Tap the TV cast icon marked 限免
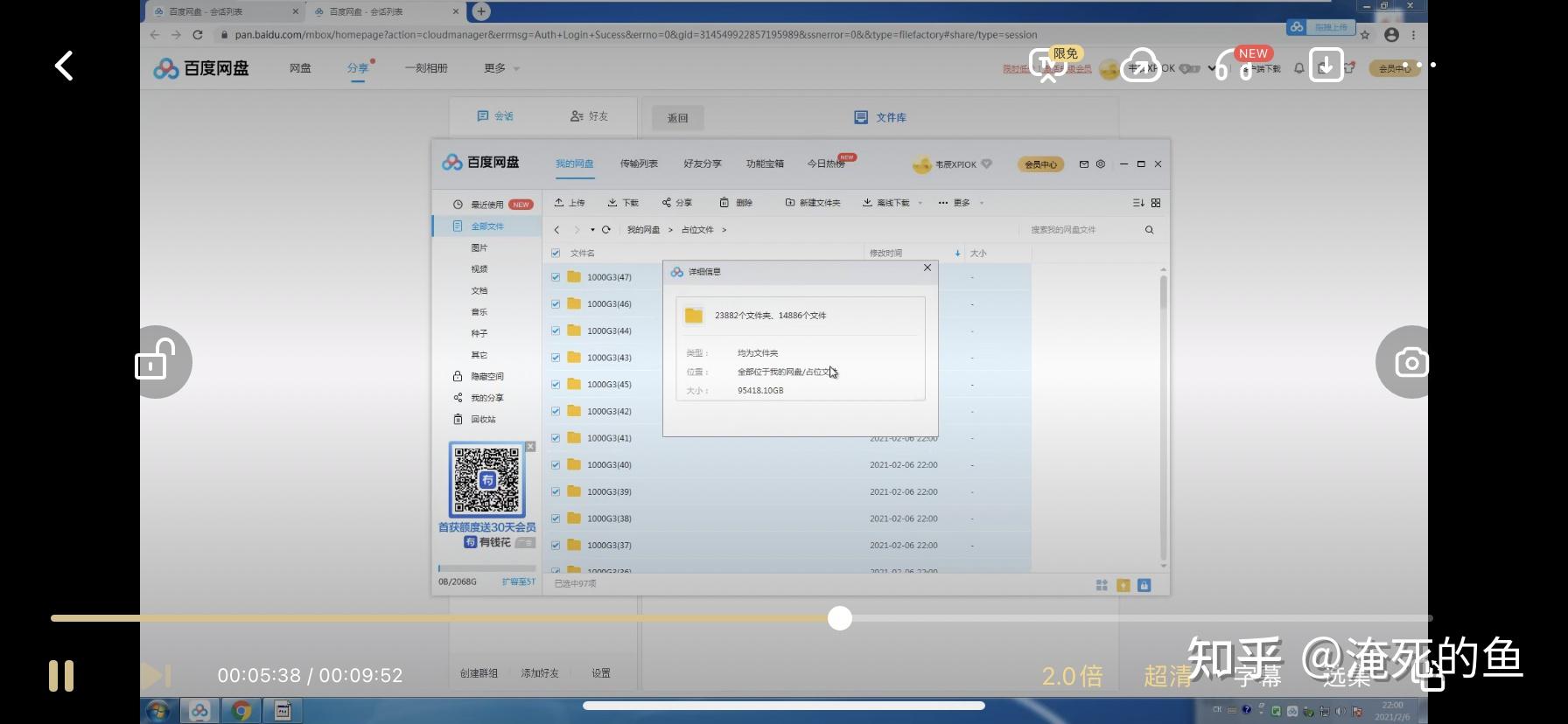 click(x=1048, y=66)
